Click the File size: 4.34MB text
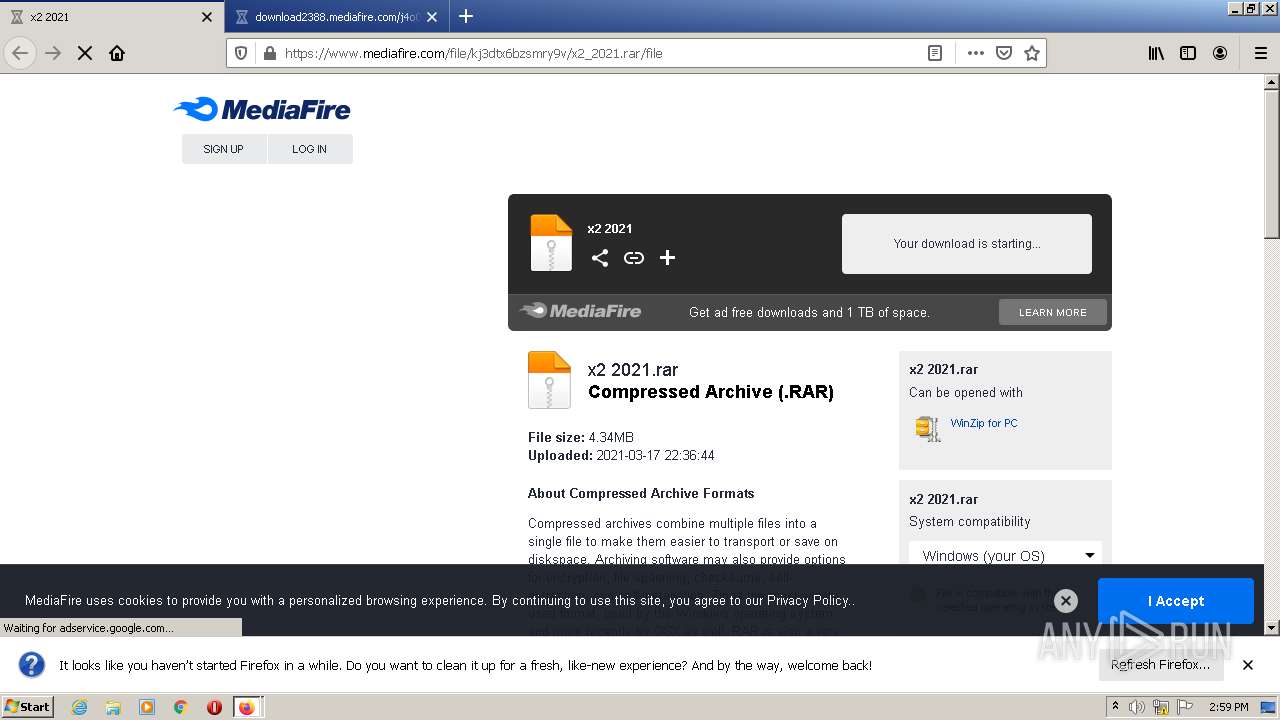 pyautogui.click(x=581, y=437)
